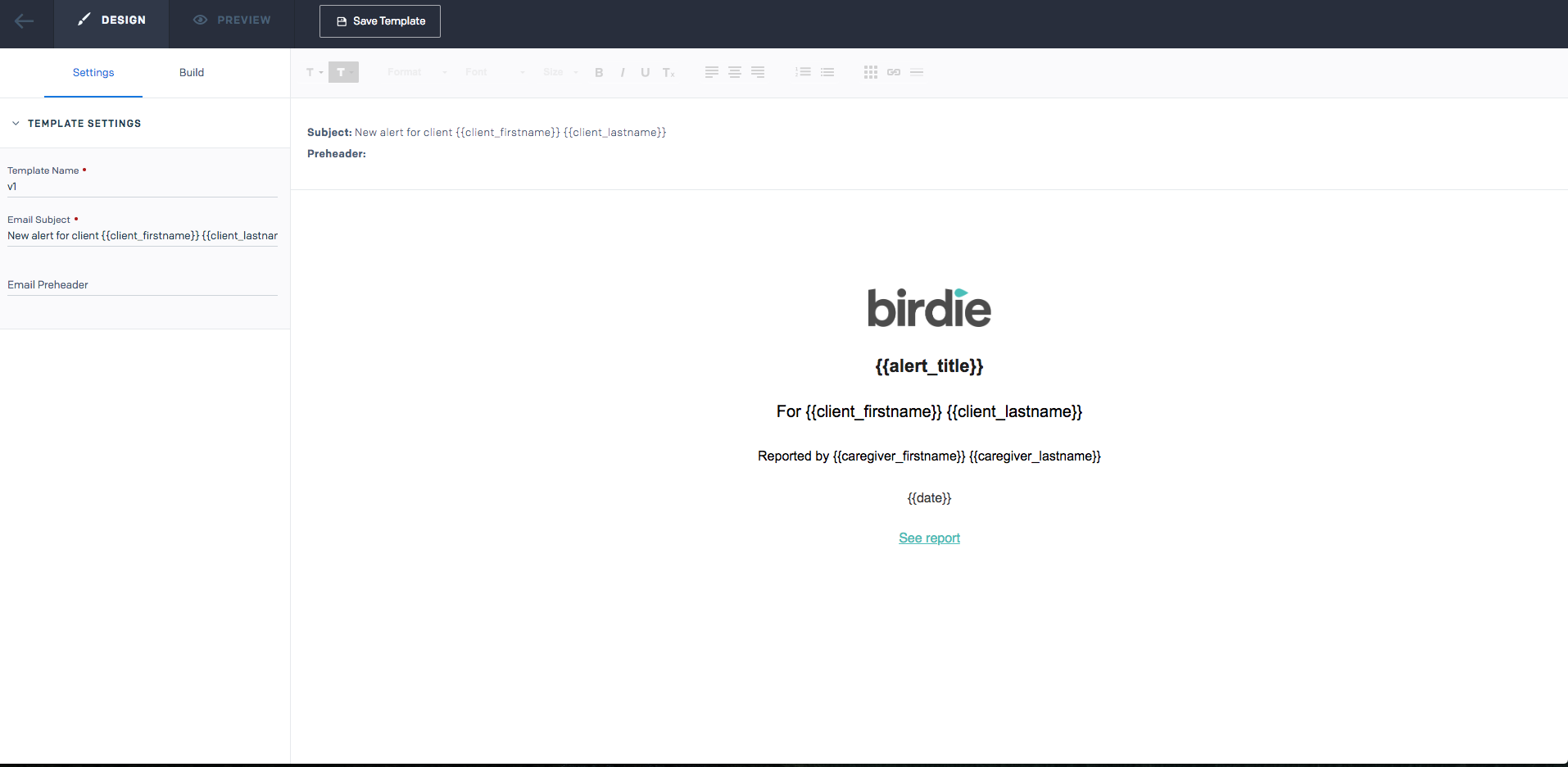Open the Size dropdown
Image resolution: width=1568 pixels, height=767 pixels.
coord(560,72)
